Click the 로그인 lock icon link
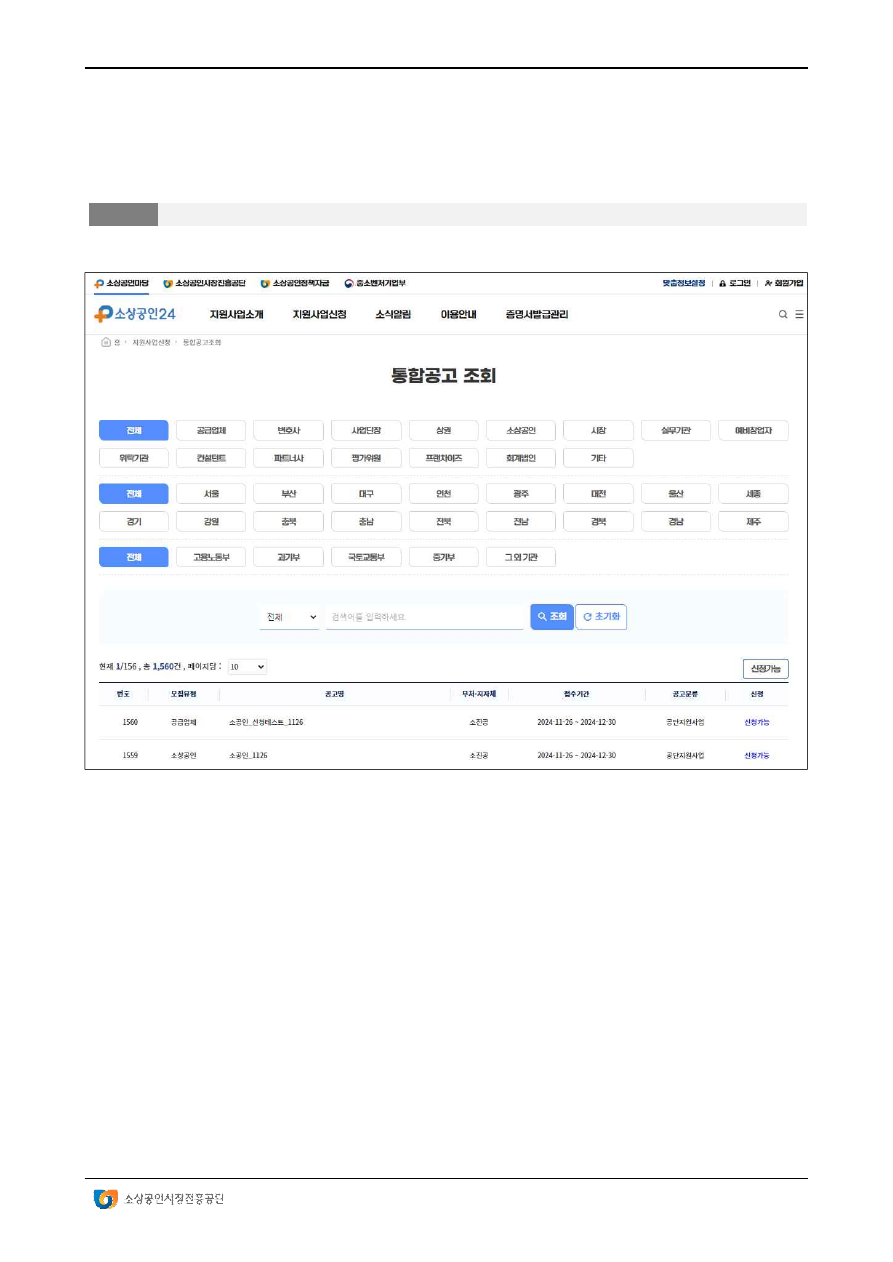Image resolution: width=893 pixels, height=1262 pixels. (735, 283)
